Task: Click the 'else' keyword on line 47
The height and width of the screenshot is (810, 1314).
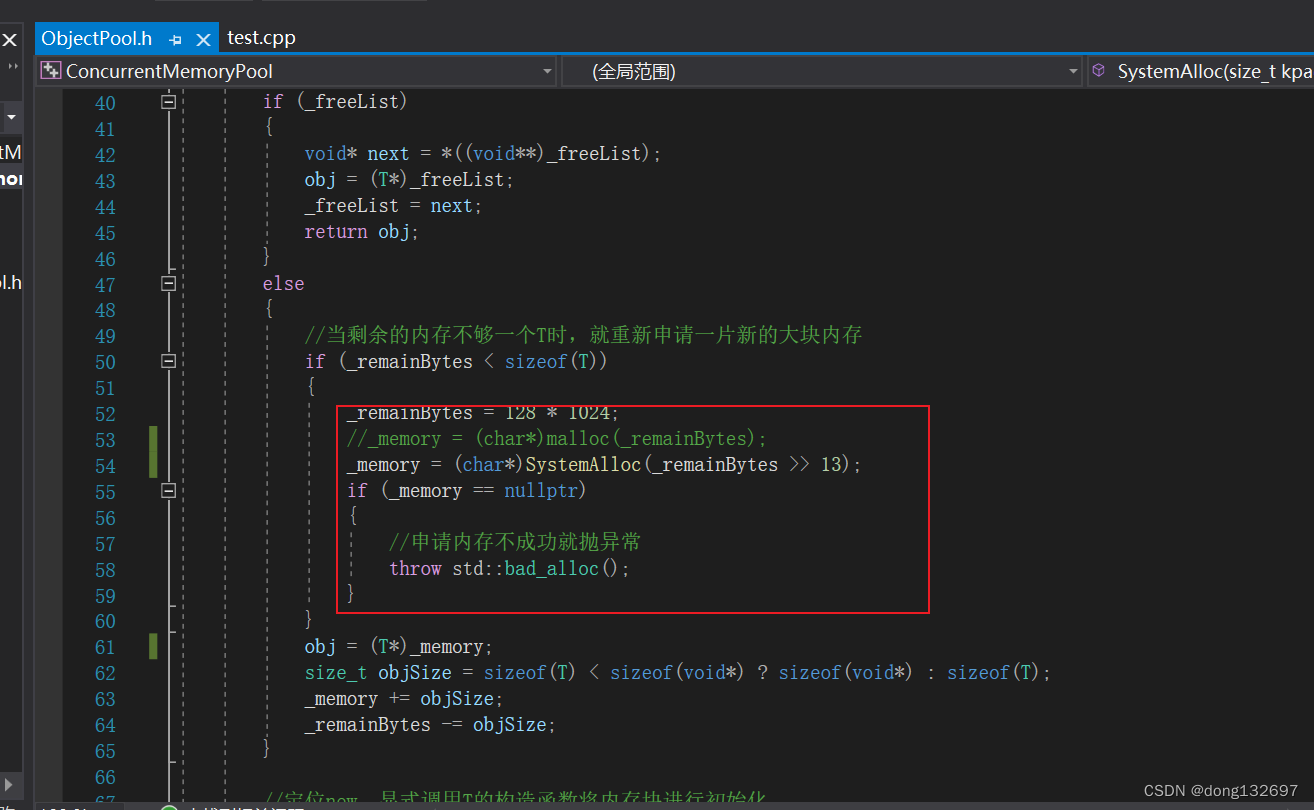Action: pos(283,284)
